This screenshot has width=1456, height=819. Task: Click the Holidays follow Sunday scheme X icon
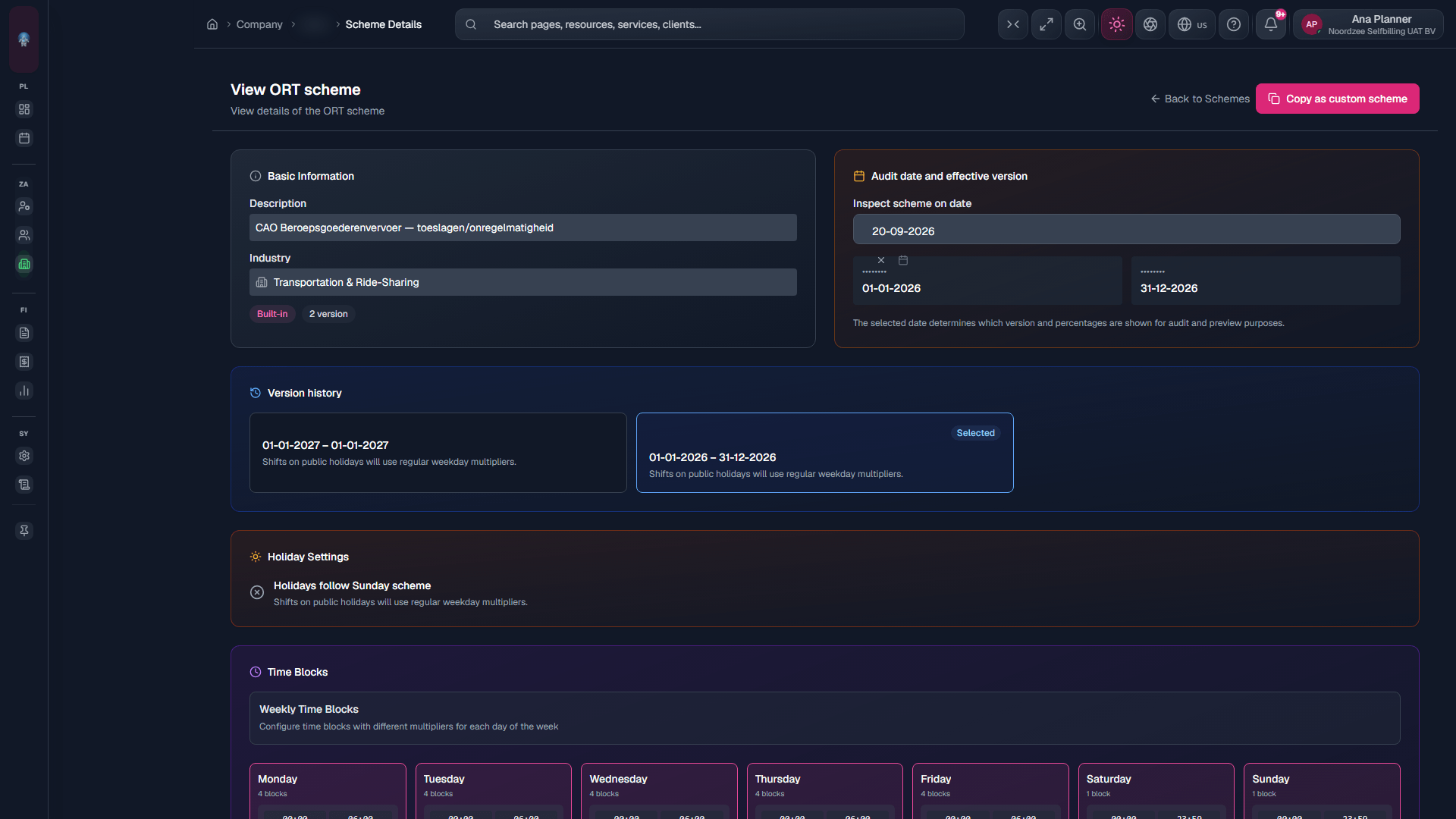(257, 592)
